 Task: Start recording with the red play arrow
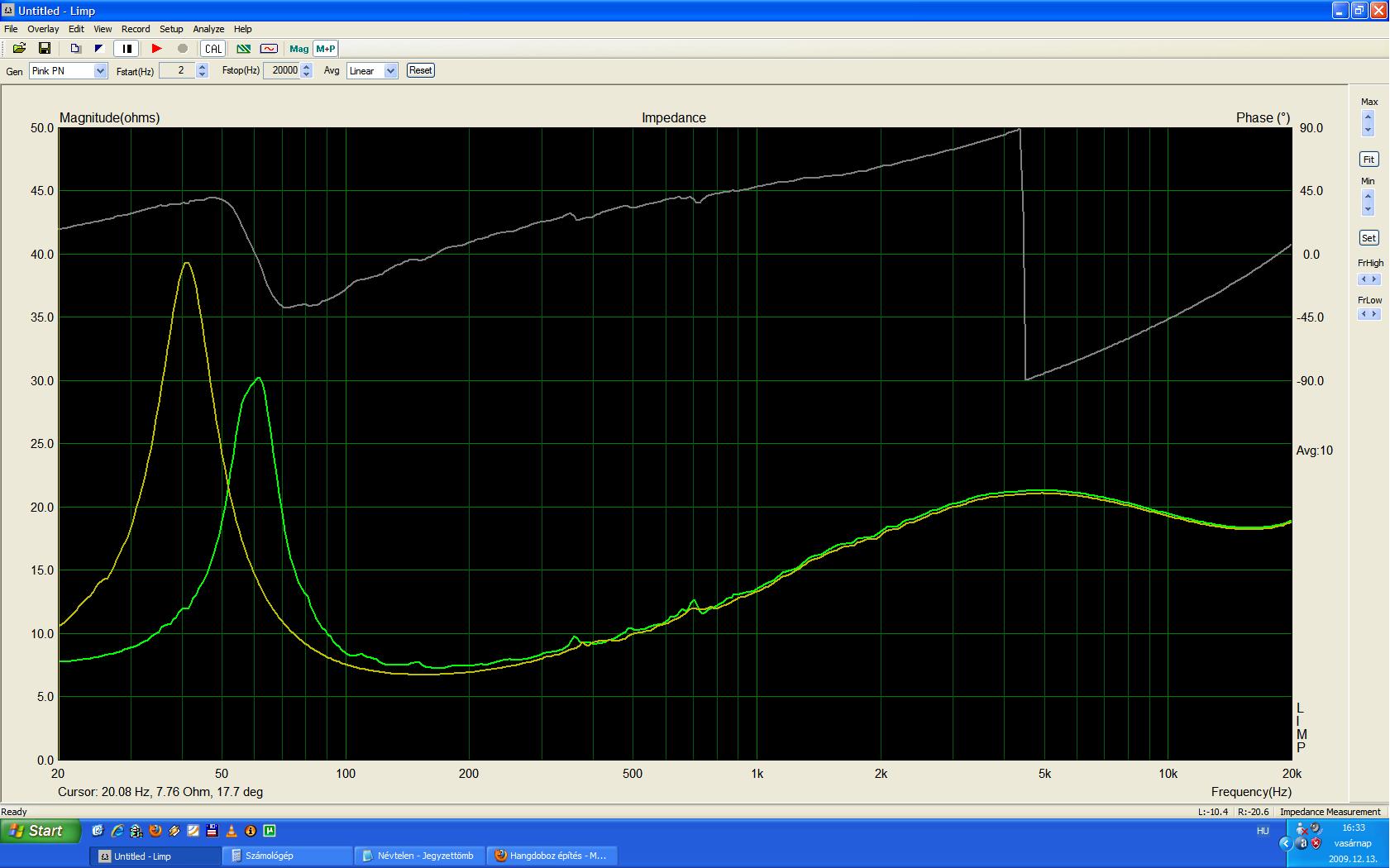(x=157, y=49)
